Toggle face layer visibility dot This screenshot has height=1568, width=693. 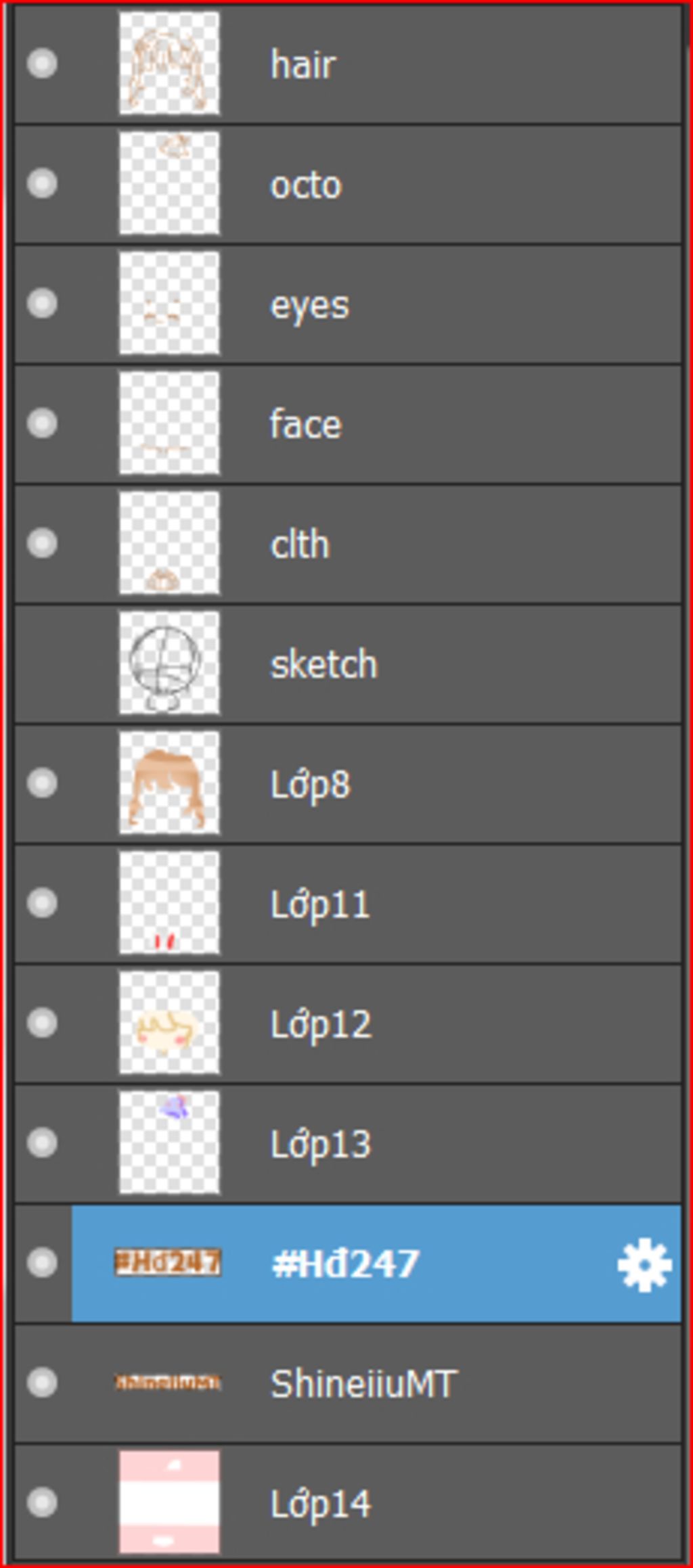(42, 423)
